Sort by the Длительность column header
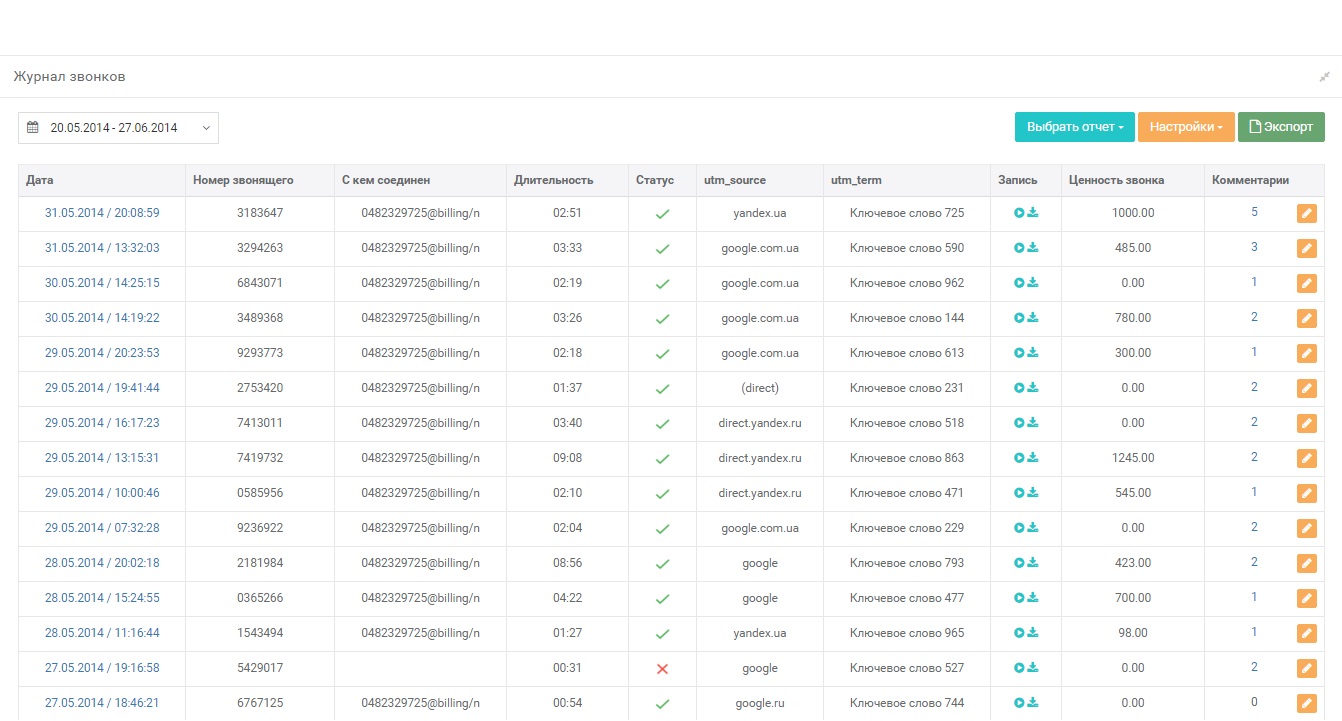Screen dimensions: 1342x721 (x=553, y=180)
